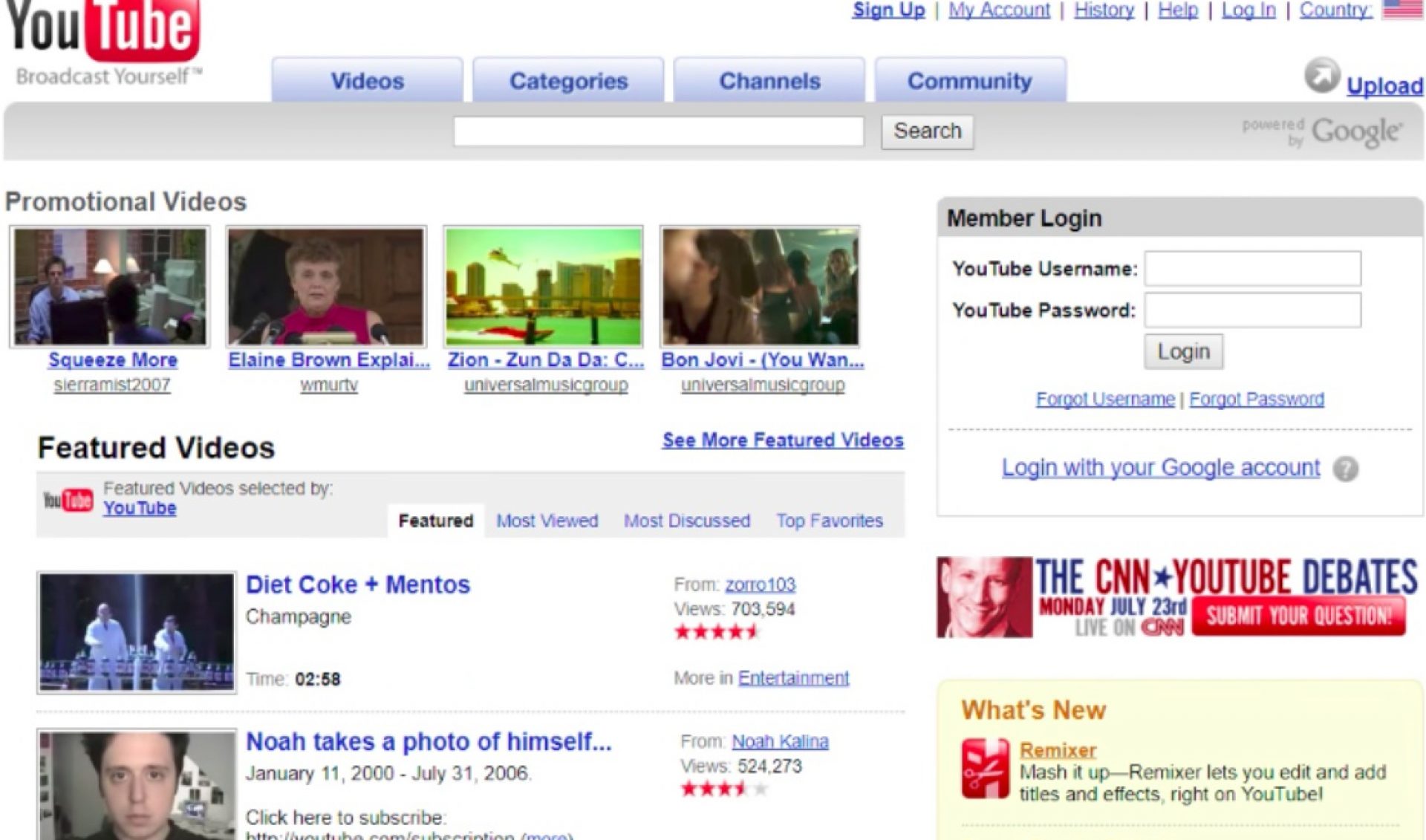
Task: Switch to the Top Favorites tab
Action: point(829,521)
